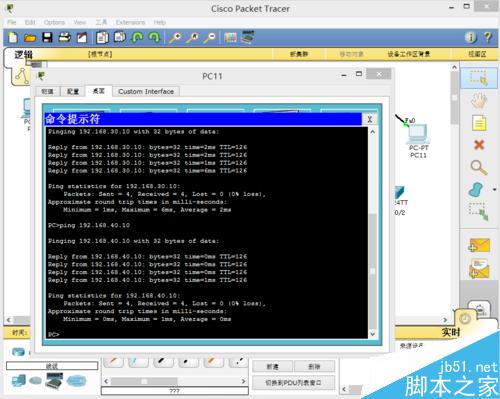Create a new file from toolbar
Image resolution: width=500 pixels, height=399 pixels.
13,37
